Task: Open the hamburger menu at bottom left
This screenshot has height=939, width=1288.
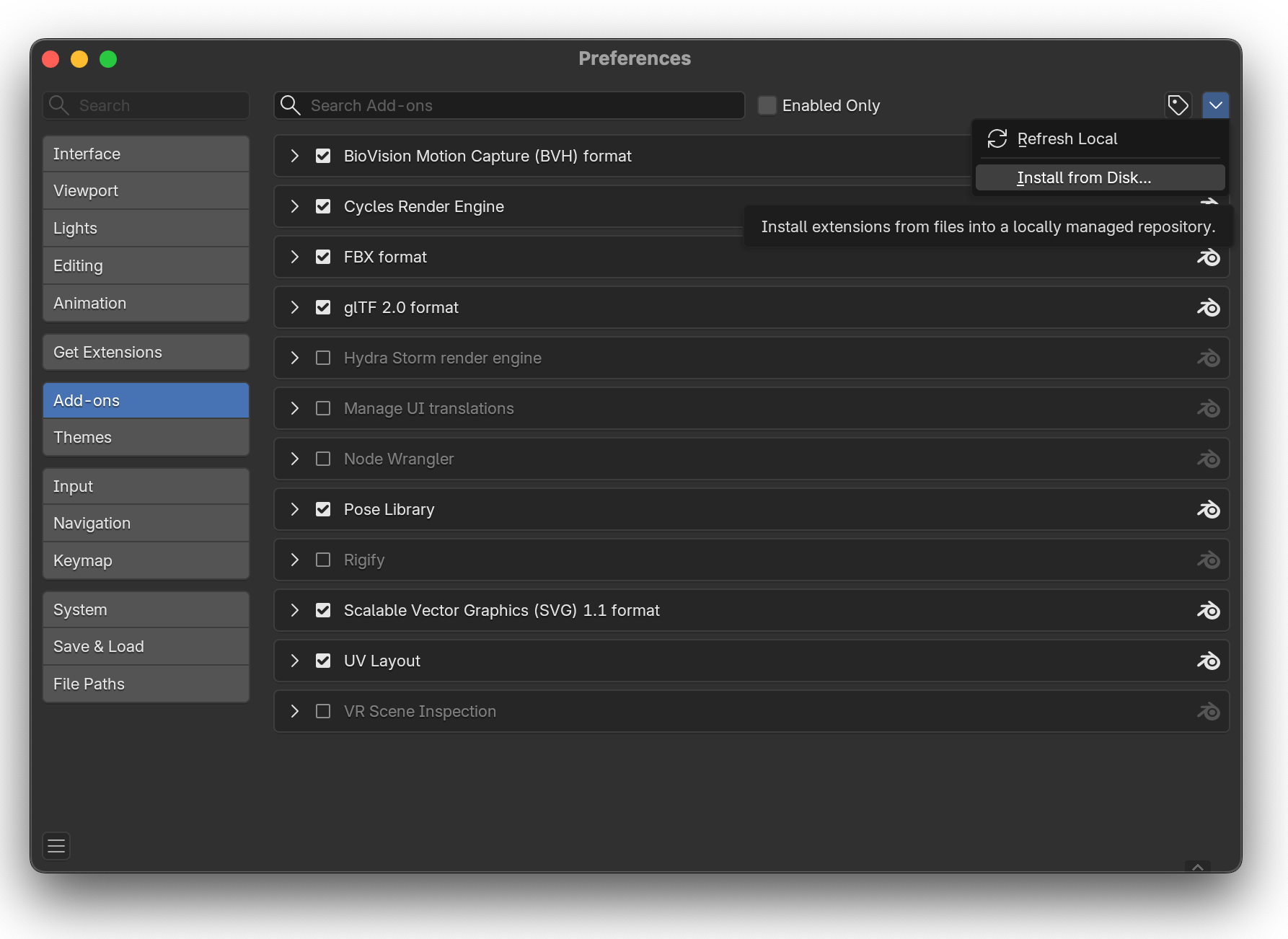Action: (56, 846)
